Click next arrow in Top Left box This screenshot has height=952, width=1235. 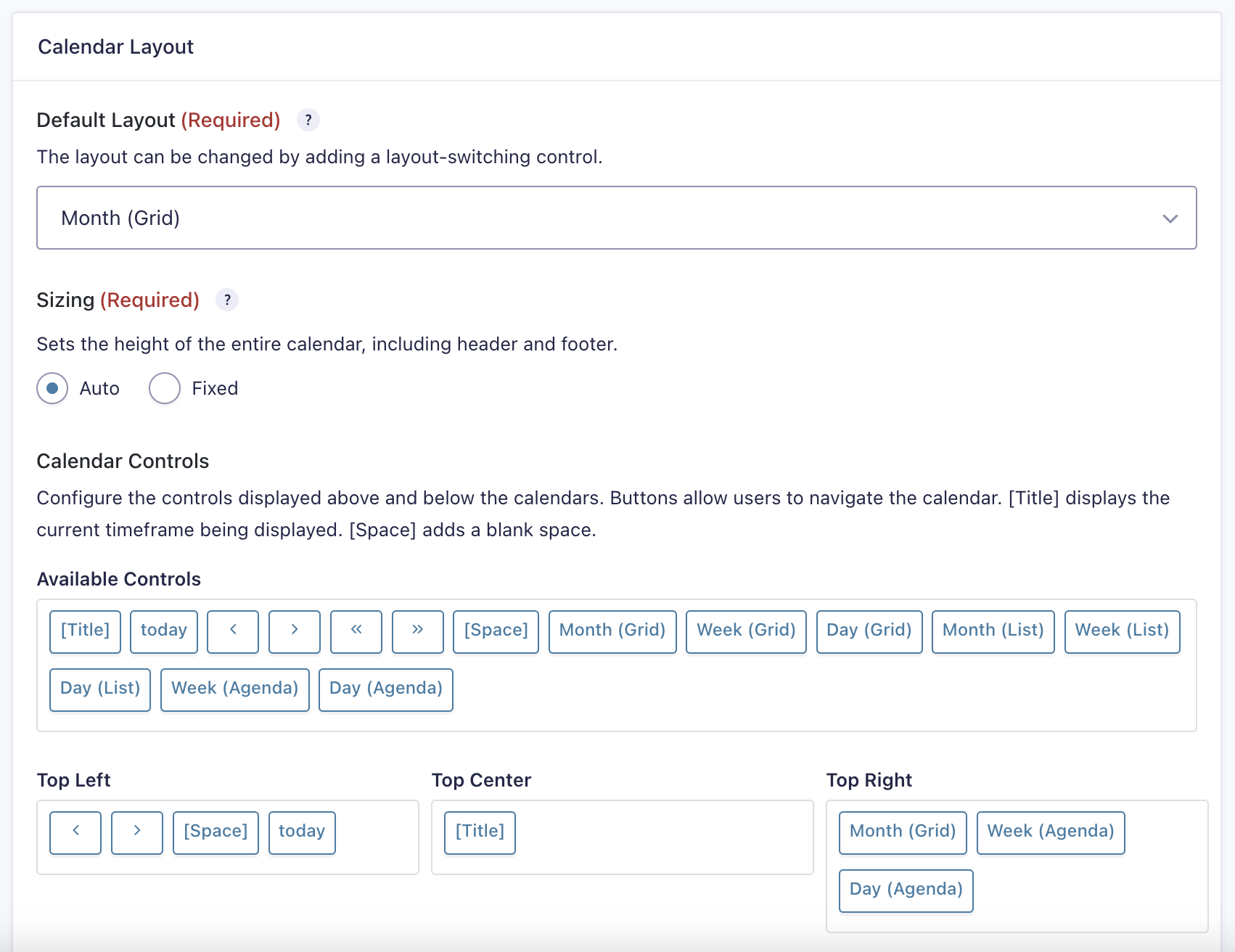click(x=137, y=832)
